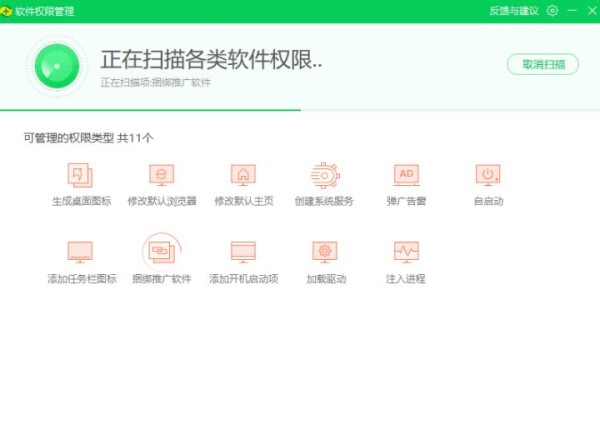Choose the 创建系统服务 gear icon

point(324,175)
